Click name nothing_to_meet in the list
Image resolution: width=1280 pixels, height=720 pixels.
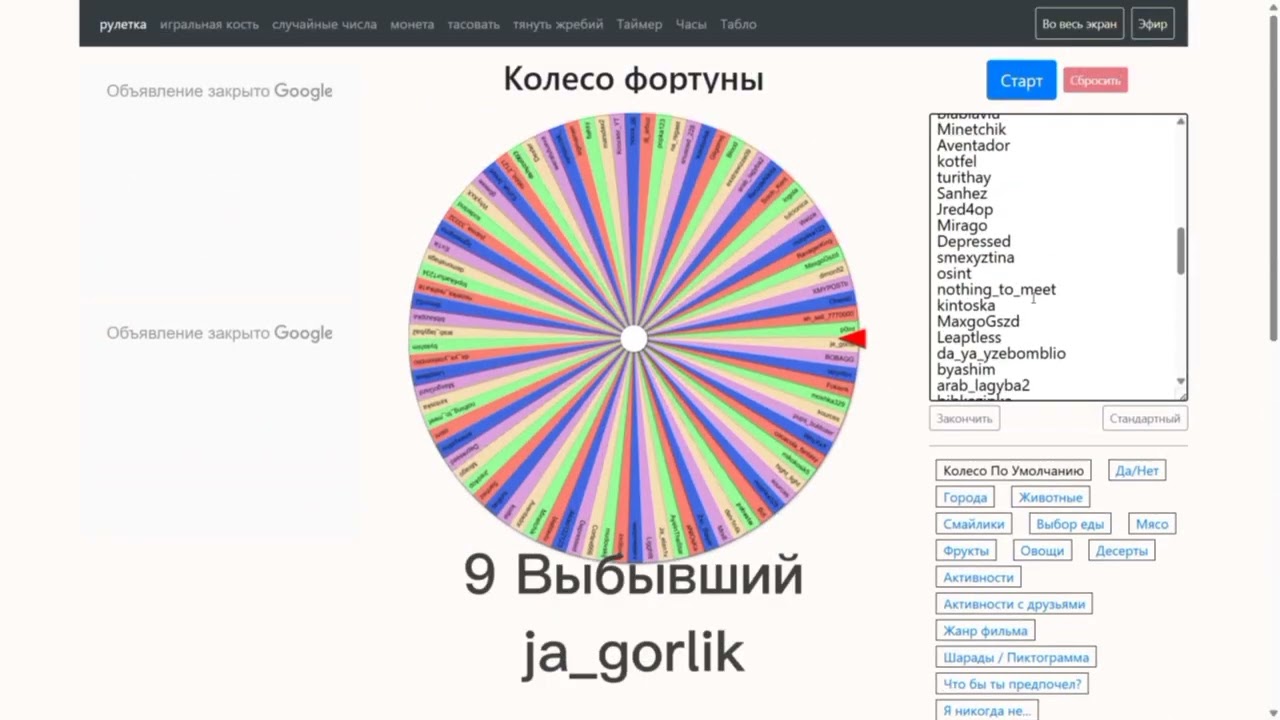(x=996, y=289)
